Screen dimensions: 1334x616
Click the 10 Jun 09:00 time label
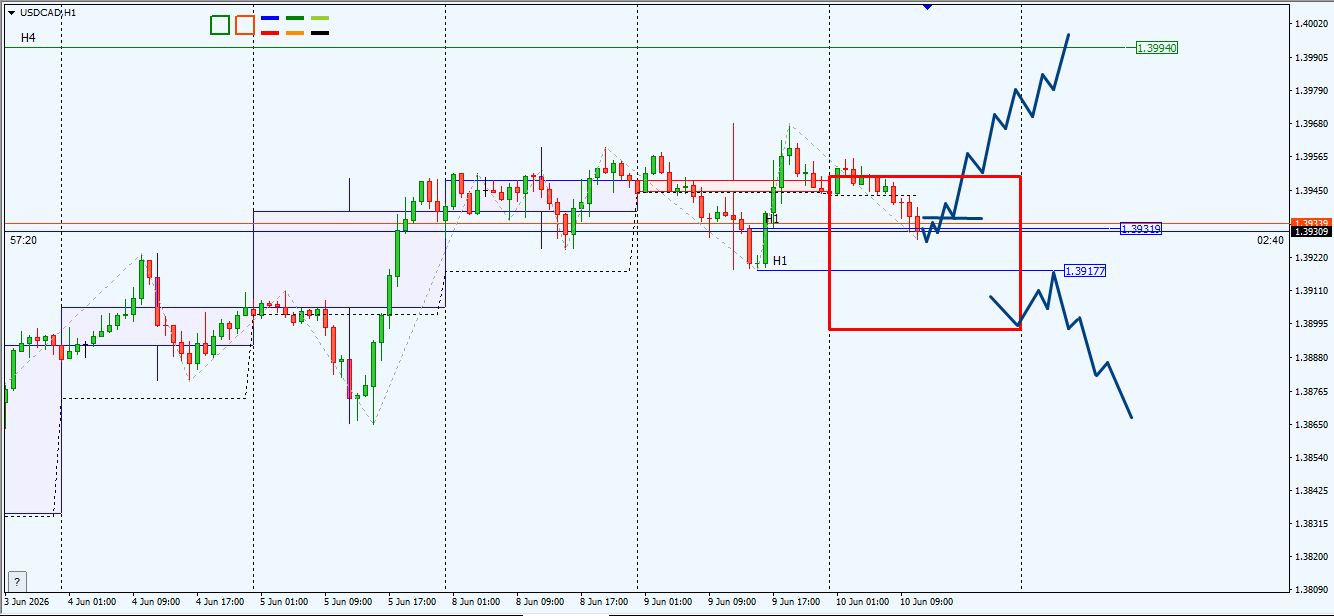[926, 602]
